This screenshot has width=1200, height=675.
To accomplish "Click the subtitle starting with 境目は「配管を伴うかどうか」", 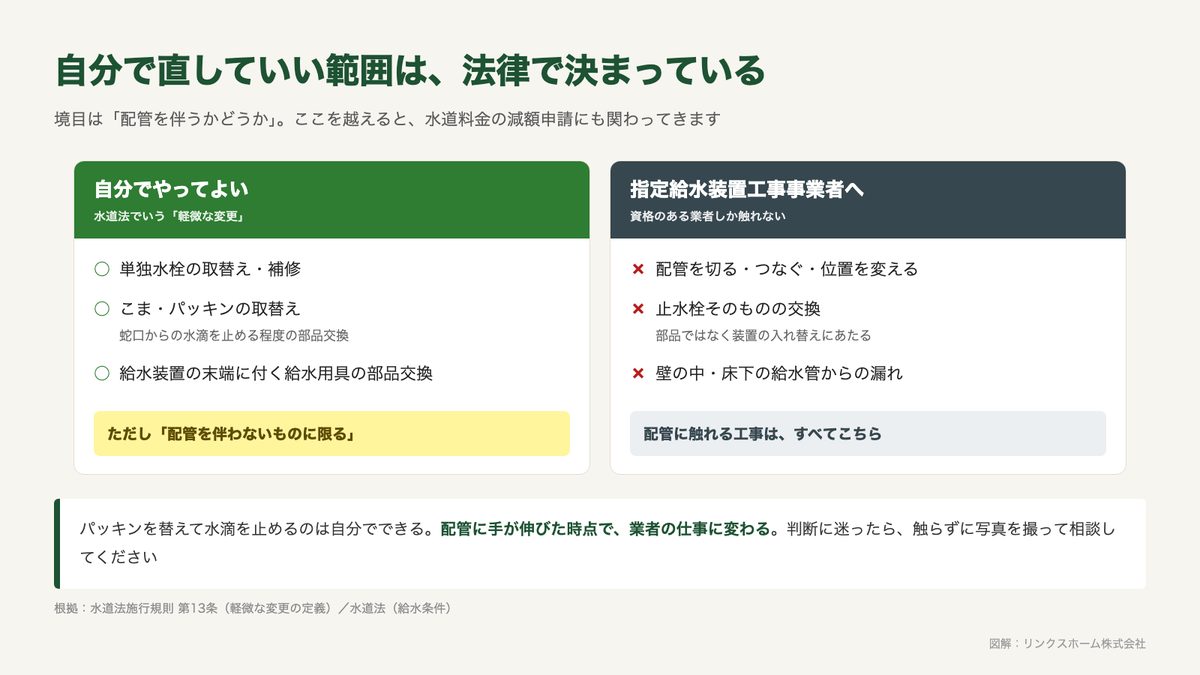I will pyautogui.click(x=388, y=119).
